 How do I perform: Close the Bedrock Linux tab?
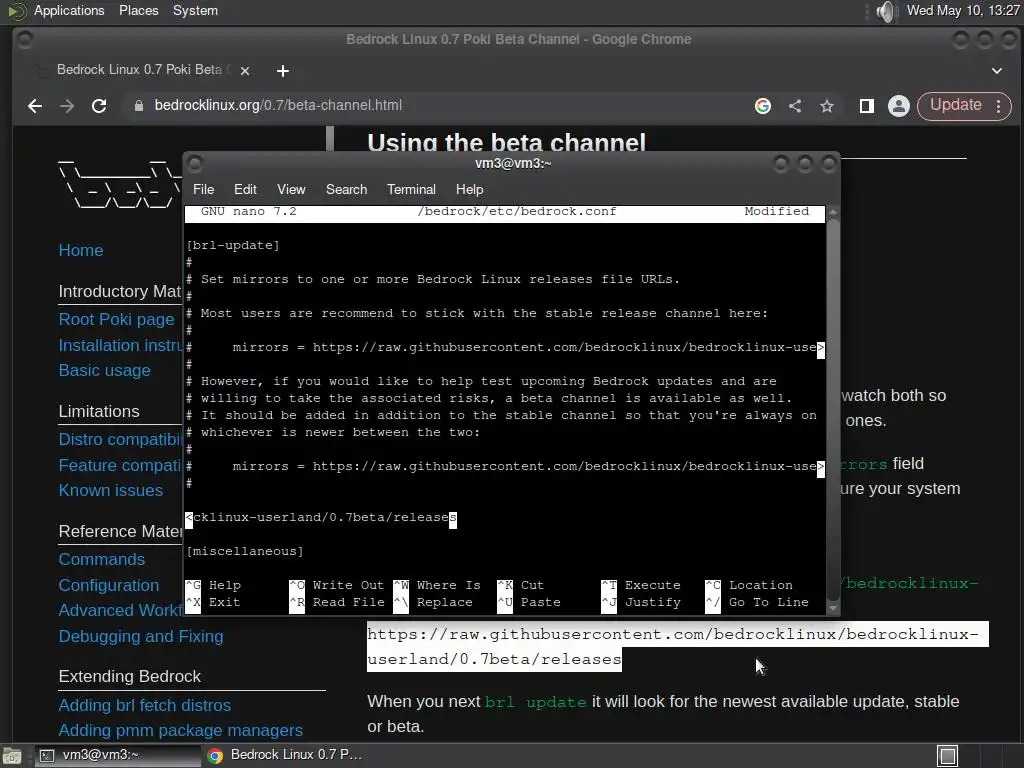tap(245, 71)
